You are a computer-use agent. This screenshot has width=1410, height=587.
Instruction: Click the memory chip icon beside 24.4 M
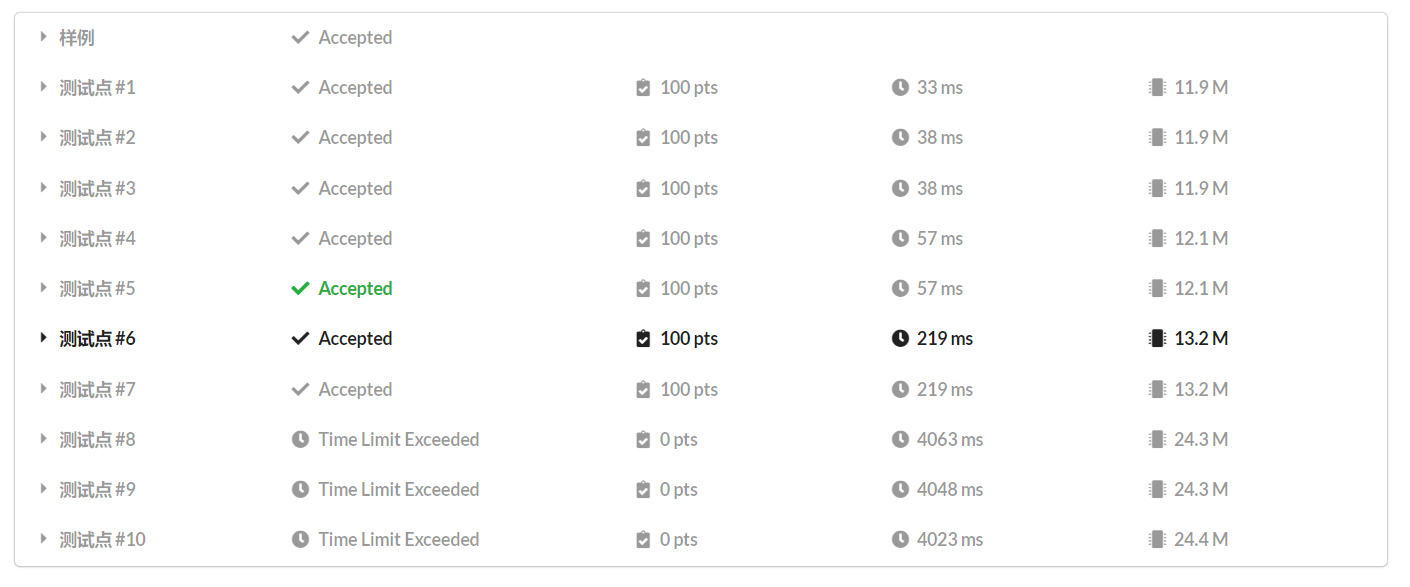tap(1157, 540)
